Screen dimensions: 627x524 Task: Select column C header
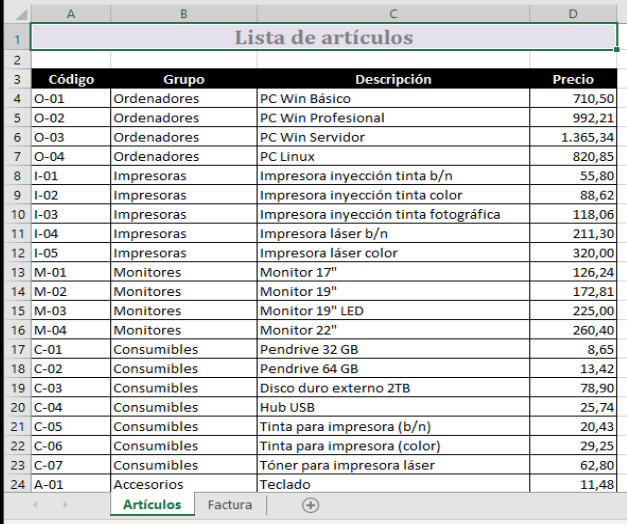click(393, 14)
